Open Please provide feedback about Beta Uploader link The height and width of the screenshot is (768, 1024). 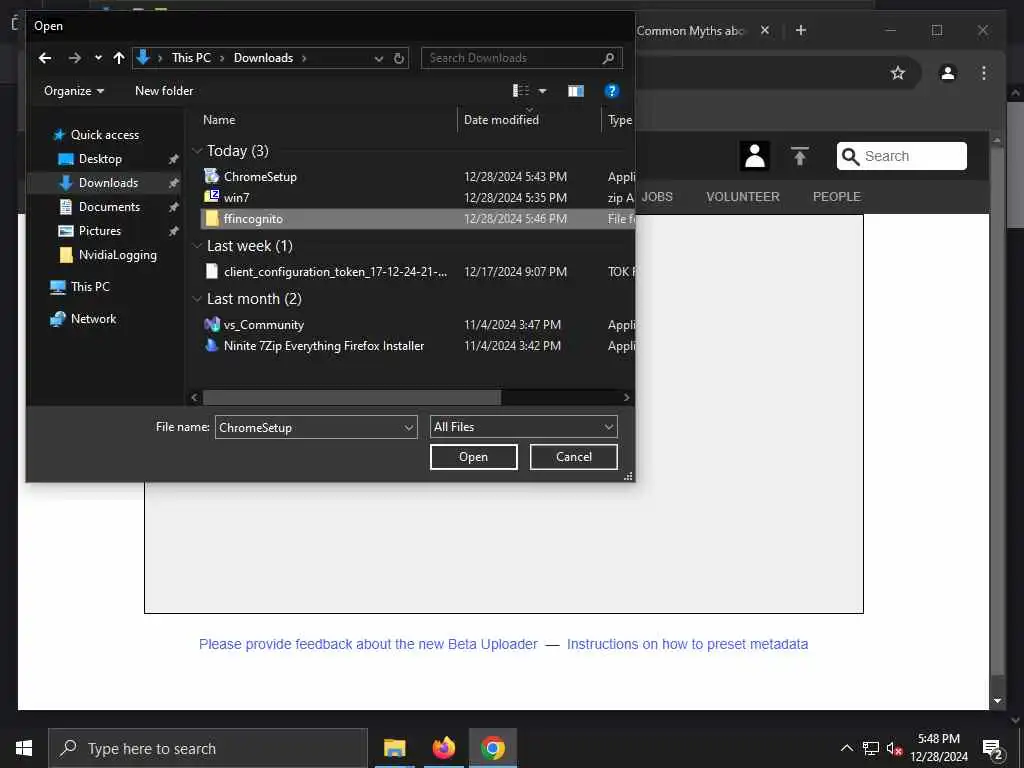pos(368,644)
